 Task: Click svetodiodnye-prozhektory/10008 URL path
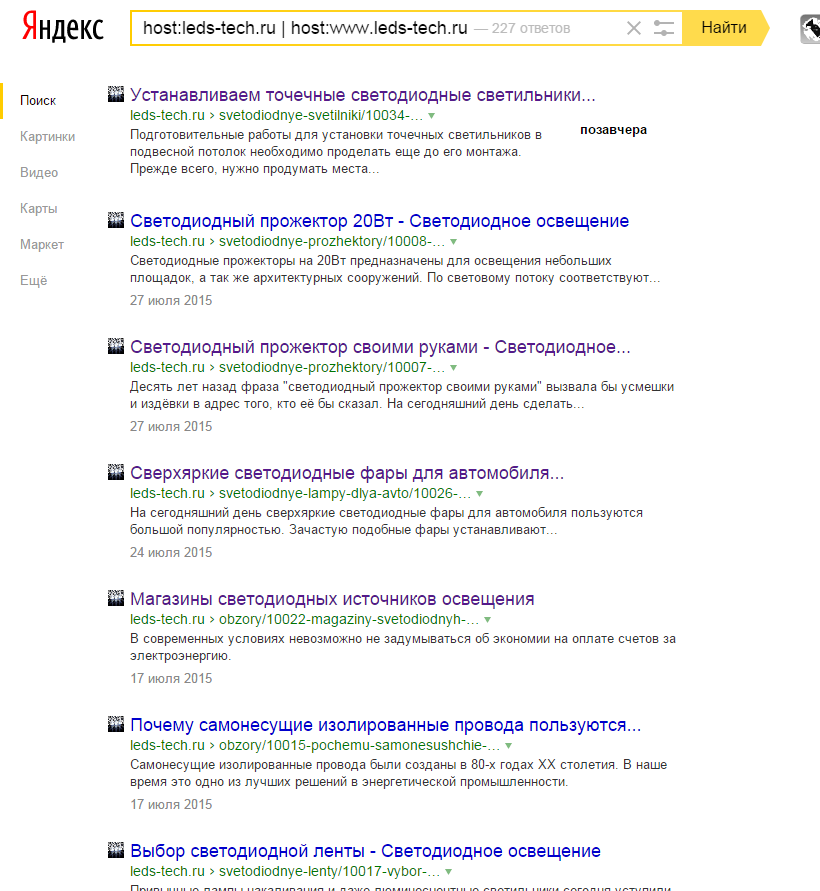click(x=332, y=242)
